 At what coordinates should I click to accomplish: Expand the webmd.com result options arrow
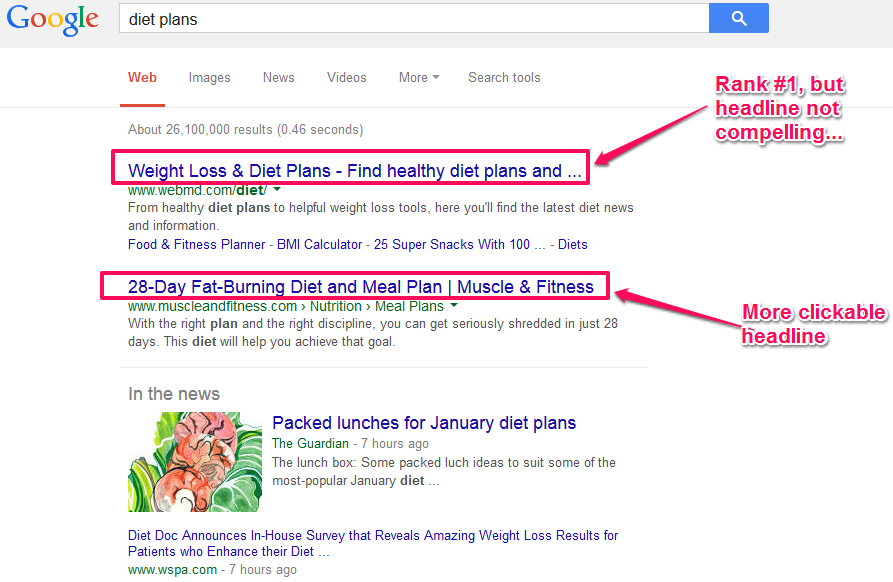(277, 189)
